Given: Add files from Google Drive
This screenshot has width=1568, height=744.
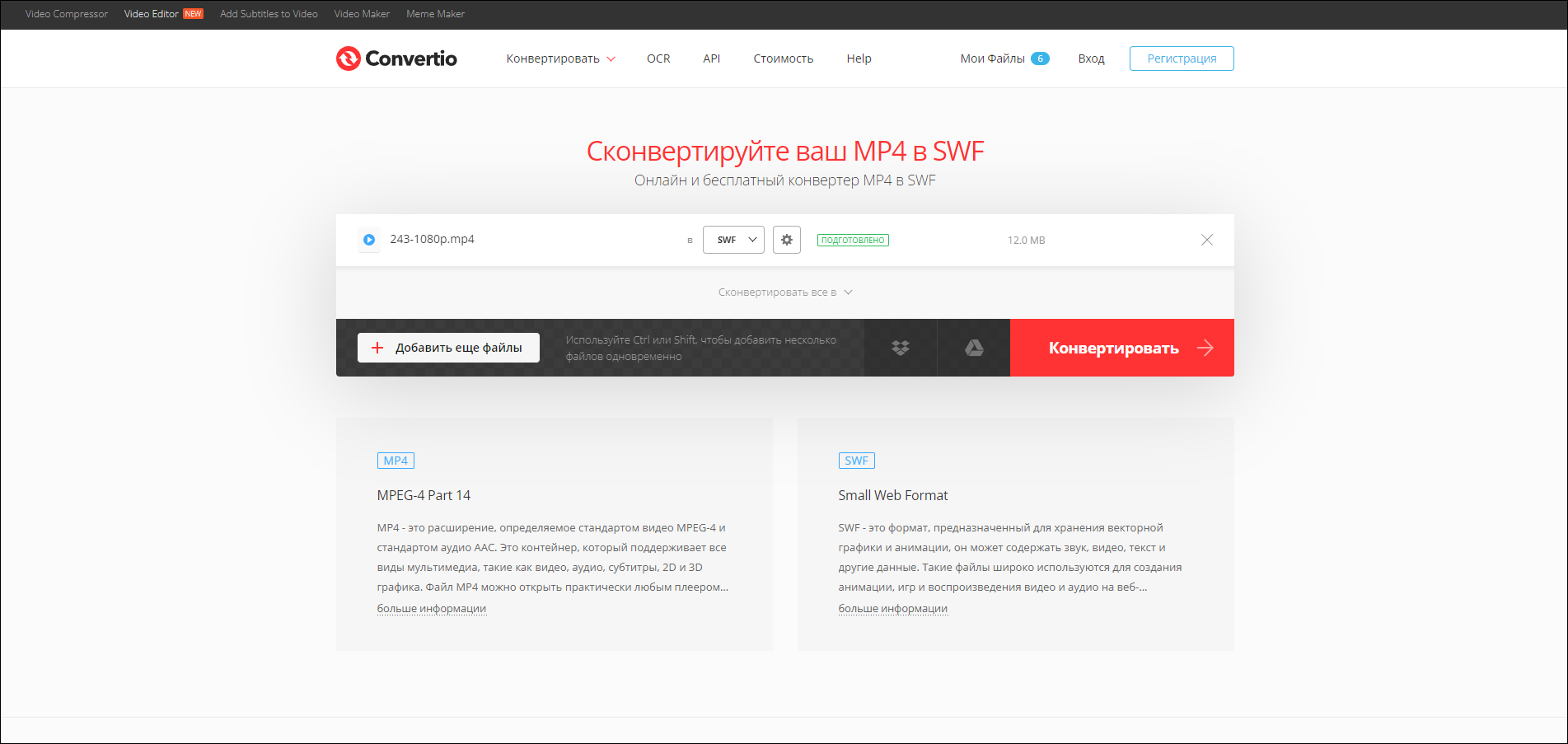Looking at the screenshot, I should 974,348.
